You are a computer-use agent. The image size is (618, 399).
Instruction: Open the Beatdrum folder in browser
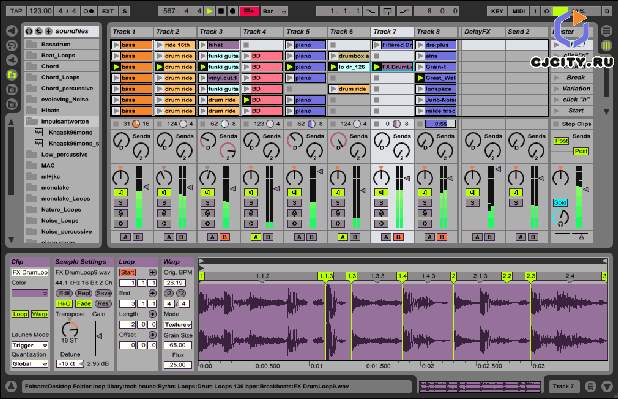coord(62,44)
